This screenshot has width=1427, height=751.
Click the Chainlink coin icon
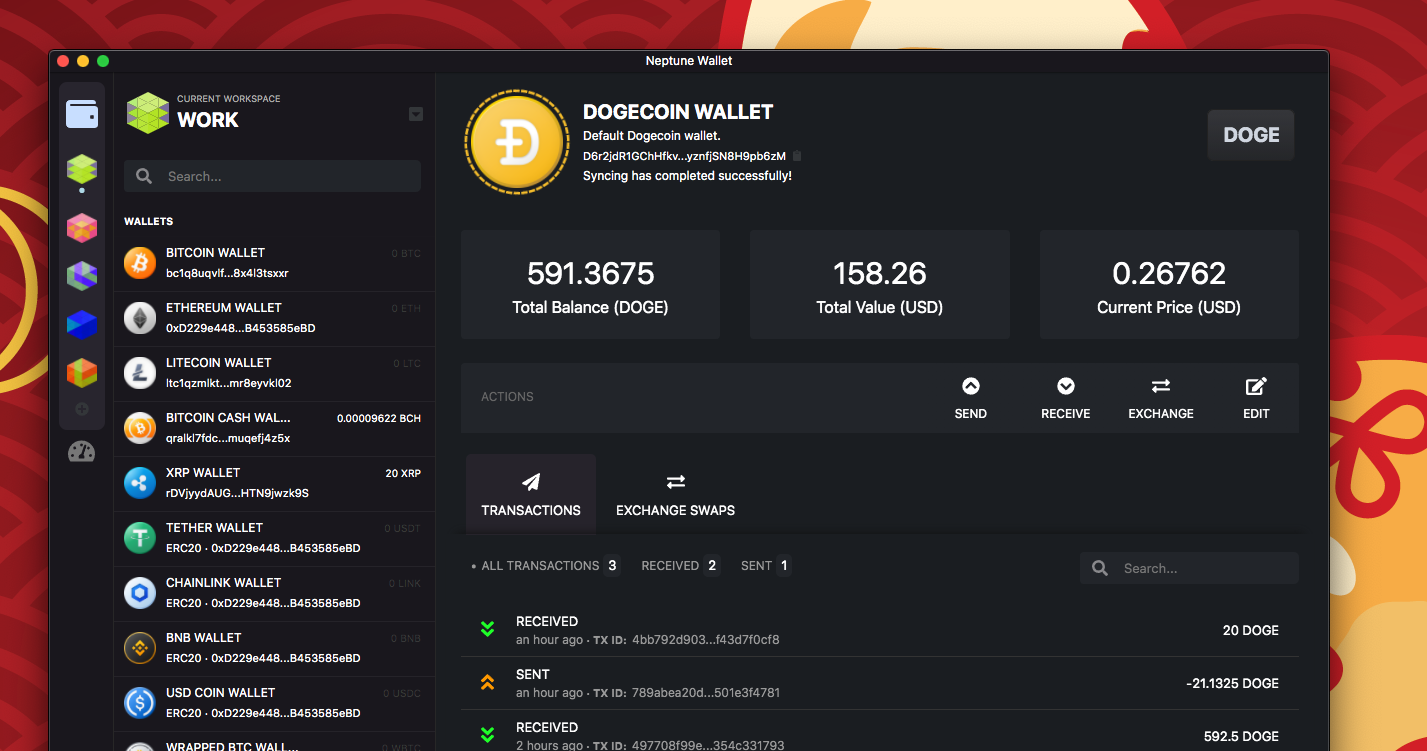(140, 593)
